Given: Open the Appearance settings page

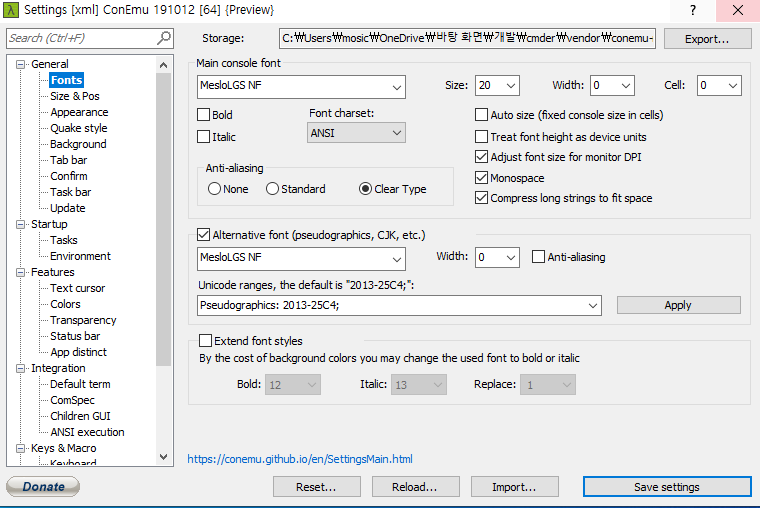Looking at the screenshot, I should click(x=79, y=112).
